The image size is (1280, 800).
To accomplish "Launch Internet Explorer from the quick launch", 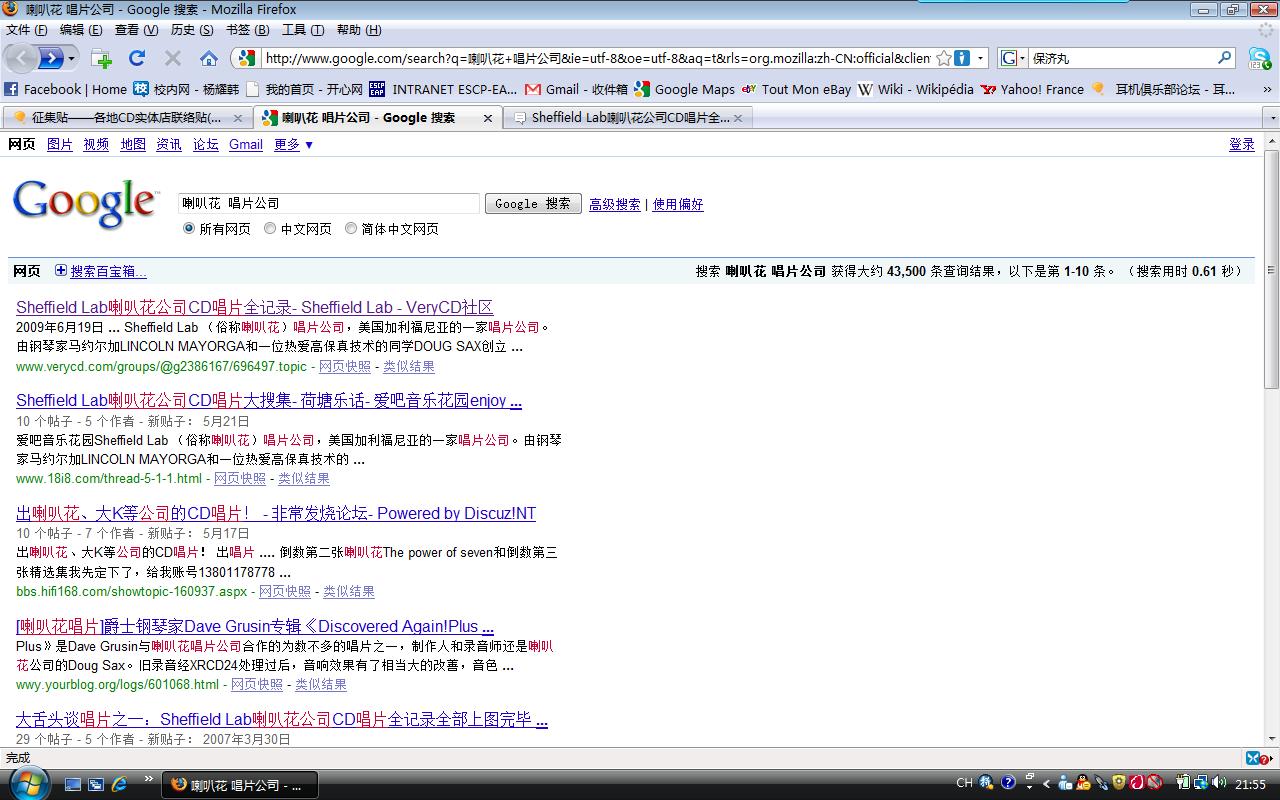I will (x=119, y=784).
